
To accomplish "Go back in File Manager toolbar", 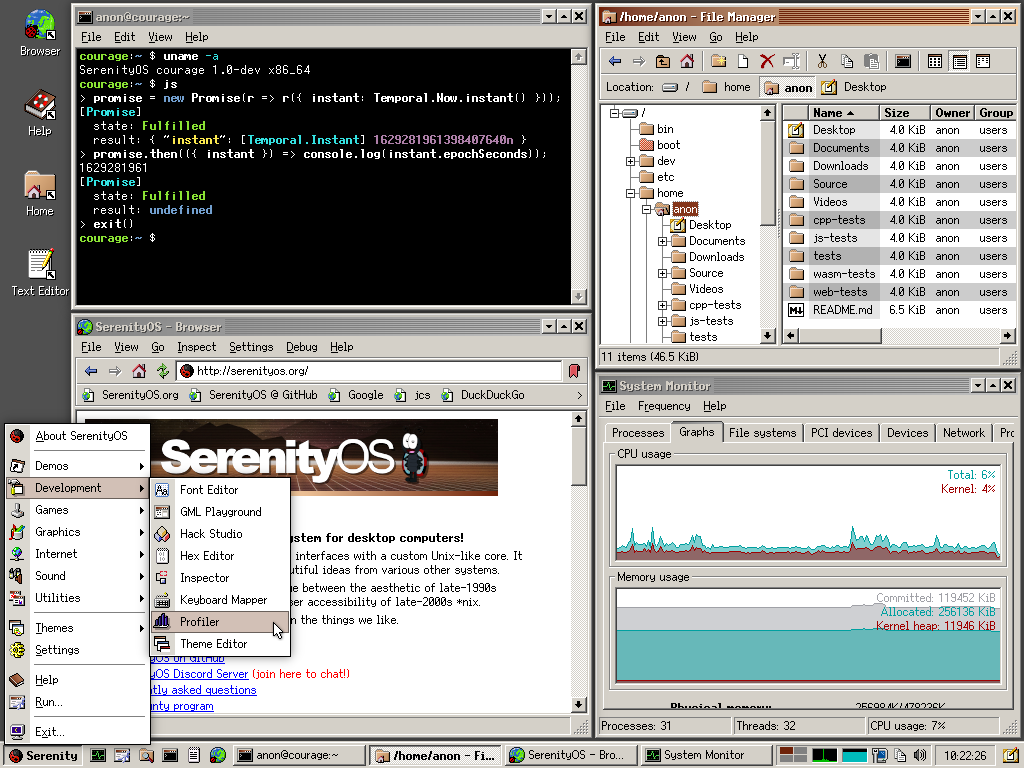I will (x=615, y=61).
